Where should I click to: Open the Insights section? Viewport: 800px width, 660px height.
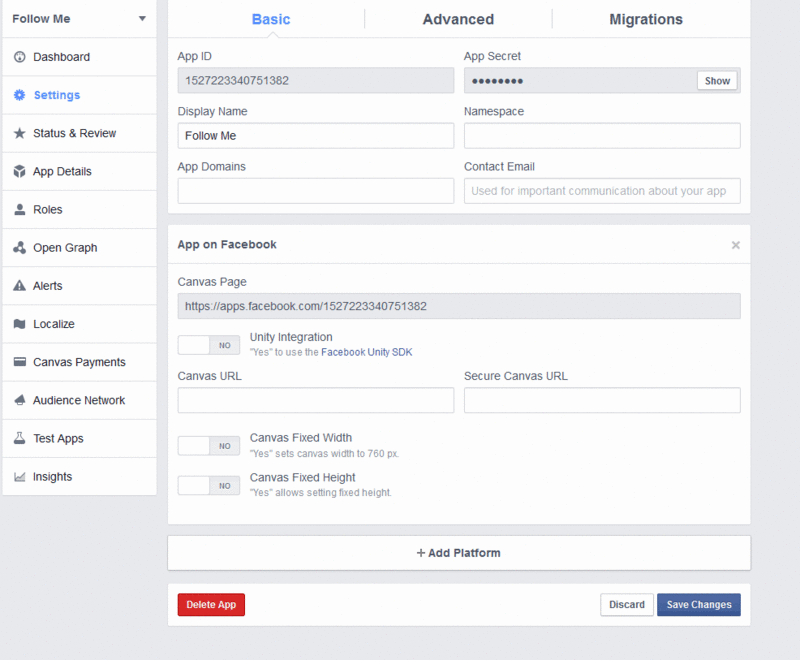pyautogui.click(x=79, y=476)
